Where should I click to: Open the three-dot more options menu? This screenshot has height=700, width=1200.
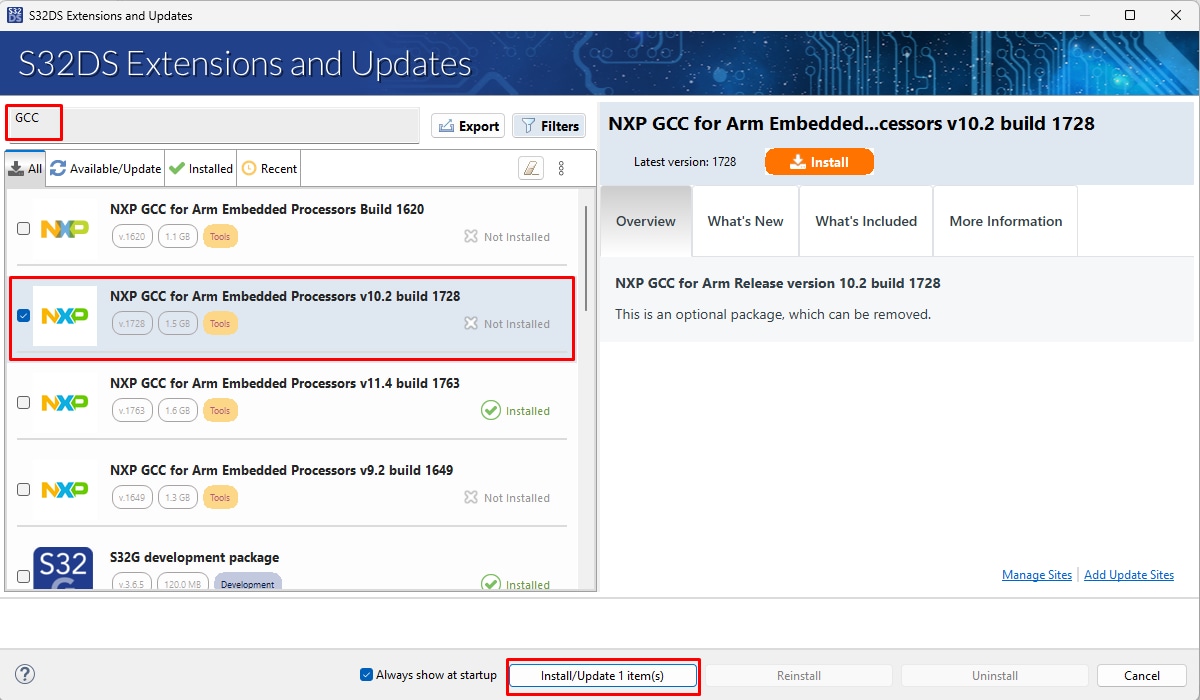[x=561, y=168]
